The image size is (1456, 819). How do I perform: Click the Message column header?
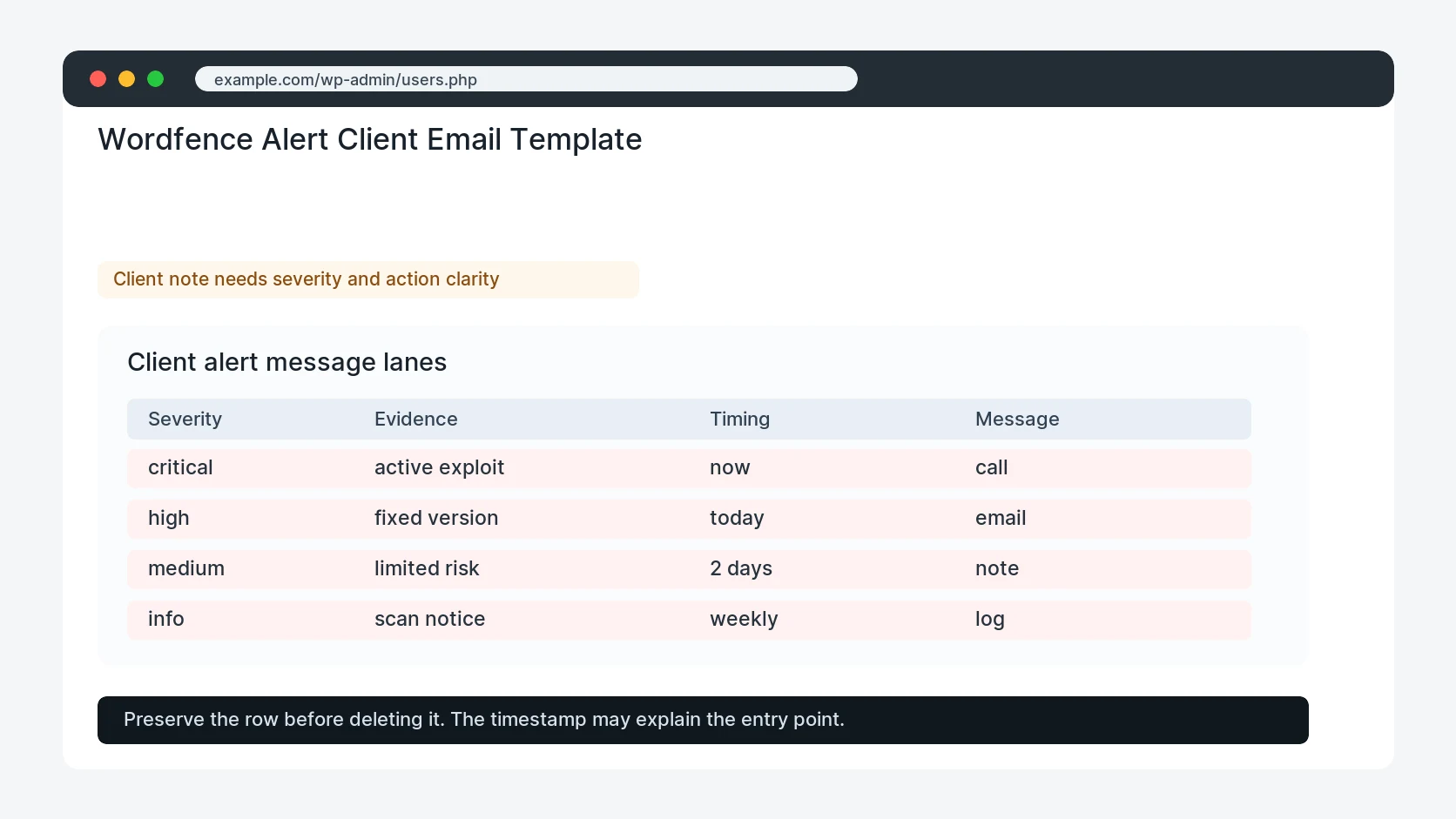coord(1017,420)
